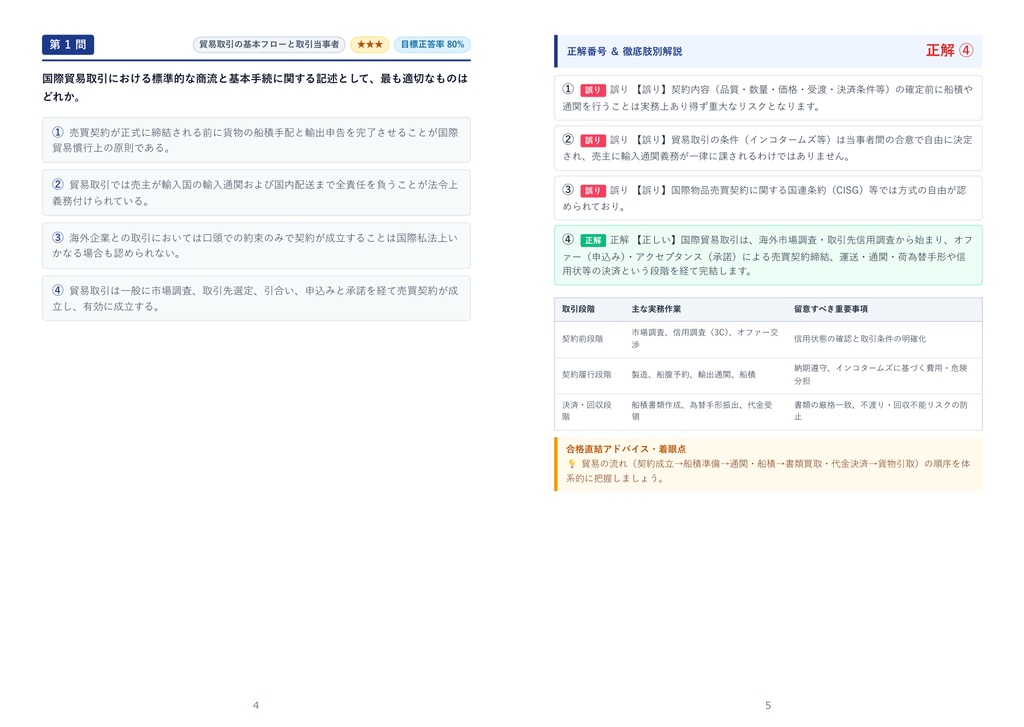
Task: Click the red 誤り badge in explanation ①
Action: pyautogui.click(x=593, y=90)
